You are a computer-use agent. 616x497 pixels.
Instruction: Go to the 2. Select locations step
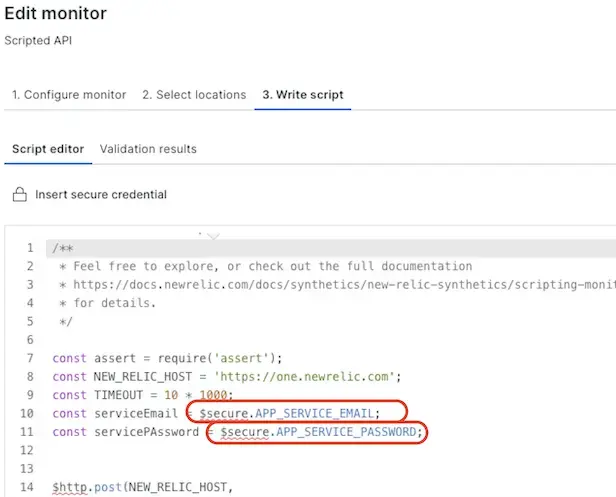point(194,95)
